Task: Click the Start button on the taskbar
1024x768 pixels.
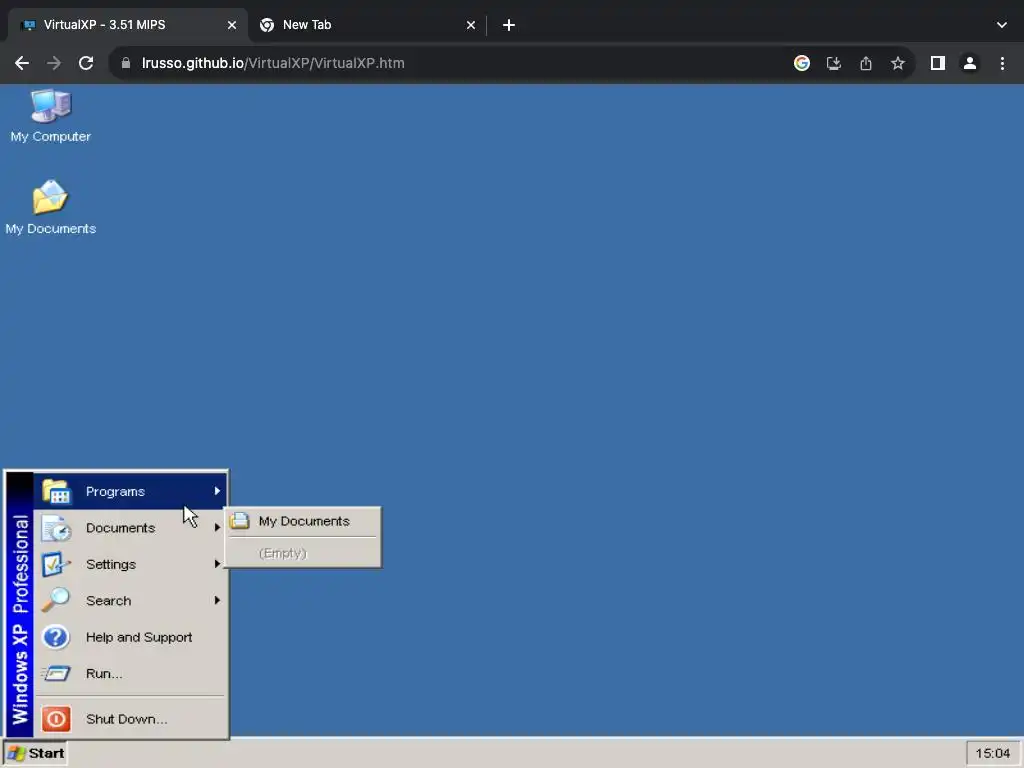Action: 36,754
